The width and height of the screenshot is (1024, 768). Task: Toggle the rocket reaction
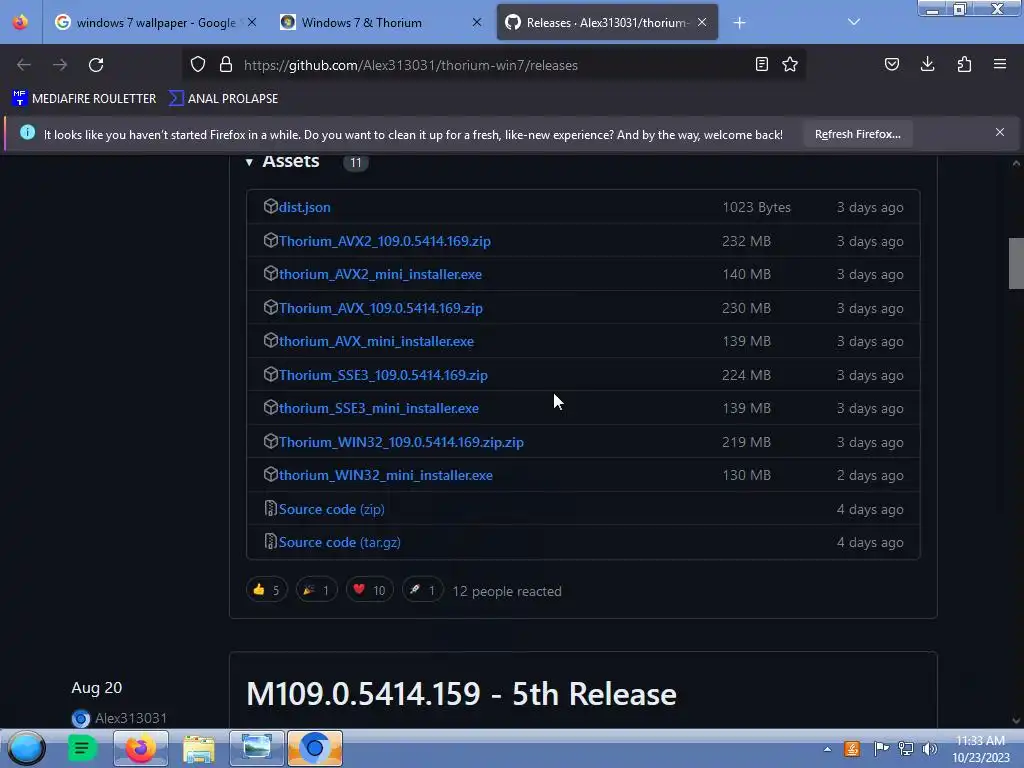click(423, 590)
